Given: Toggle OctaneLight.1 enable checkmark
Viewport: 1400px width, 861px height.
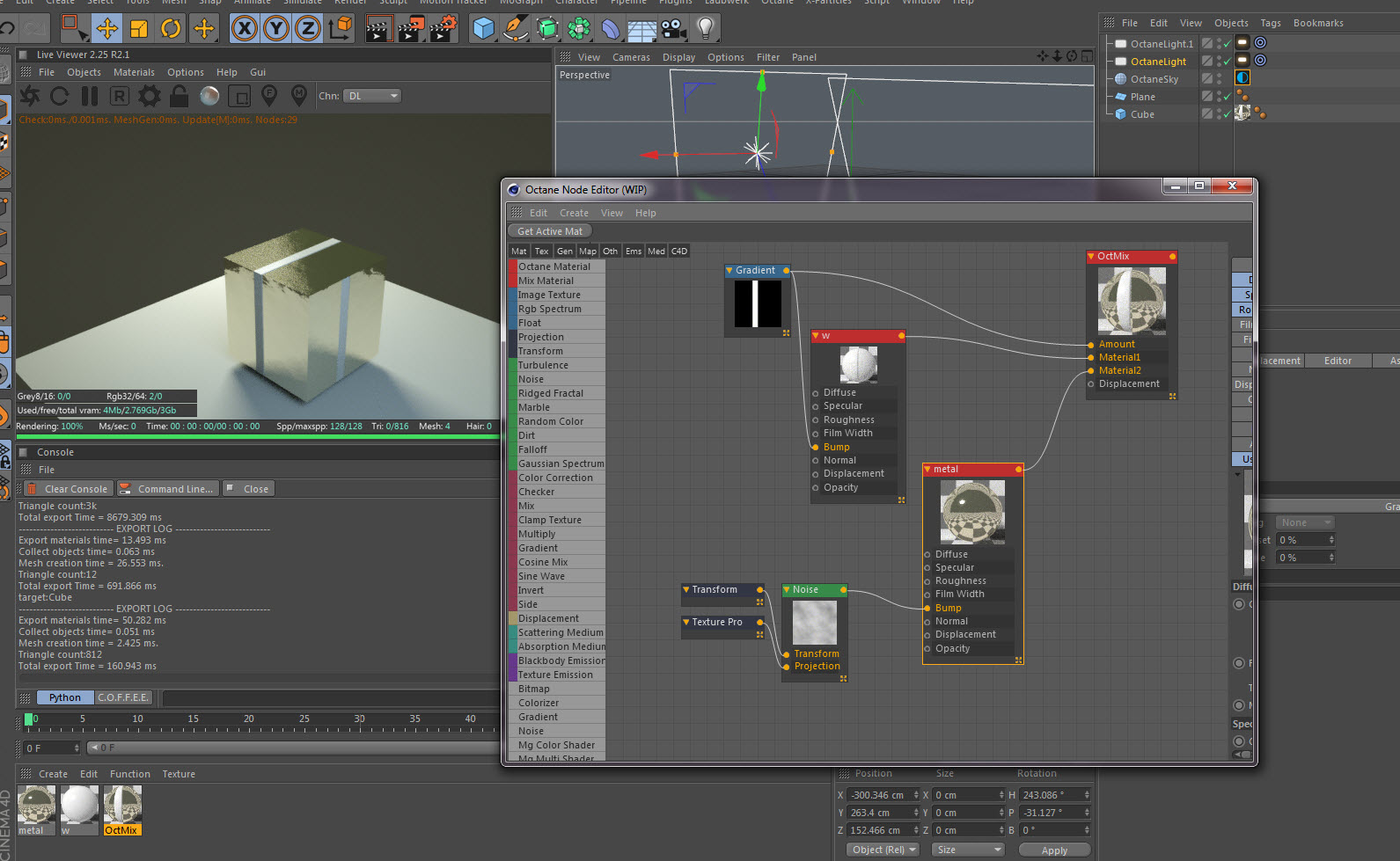Looking at the screenshot, I should tap(1228, 44).
